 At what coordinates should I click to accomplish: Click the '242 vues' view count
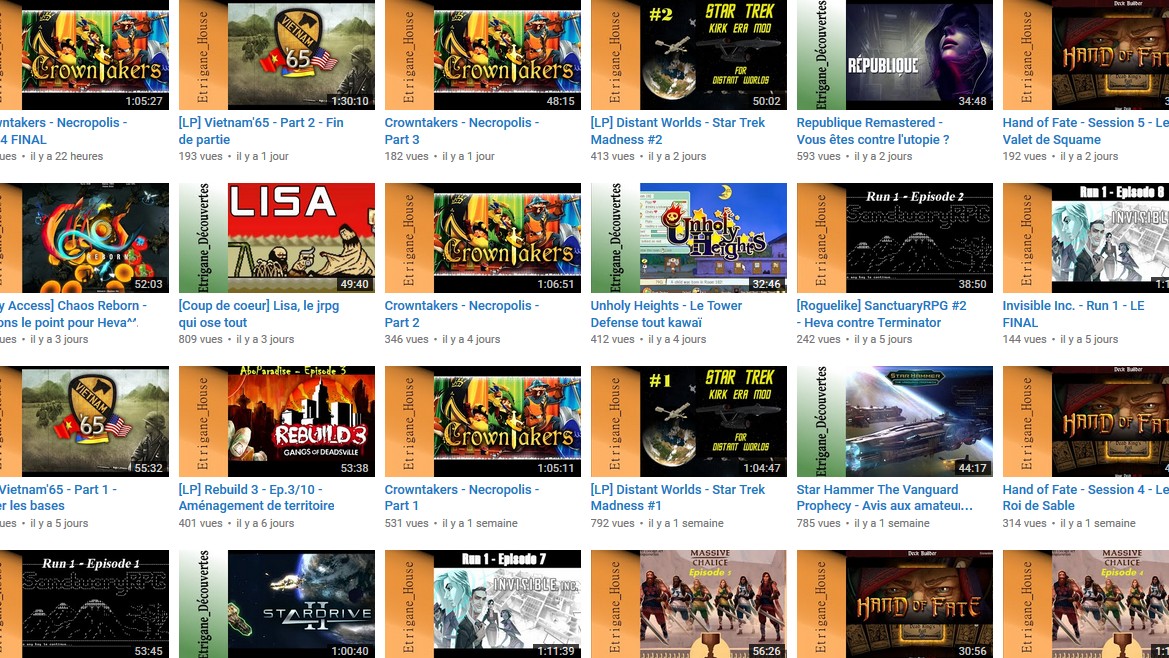(x=818, y=339)
